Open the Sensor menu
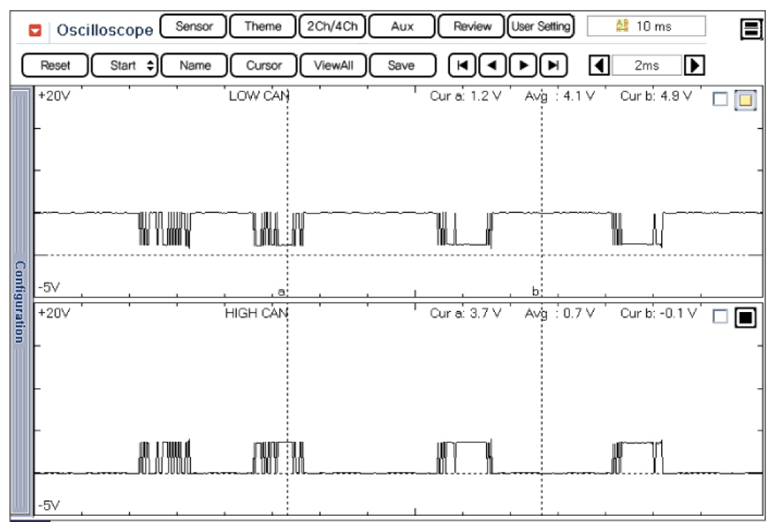776x531 pixels. (x=193, y=26)
